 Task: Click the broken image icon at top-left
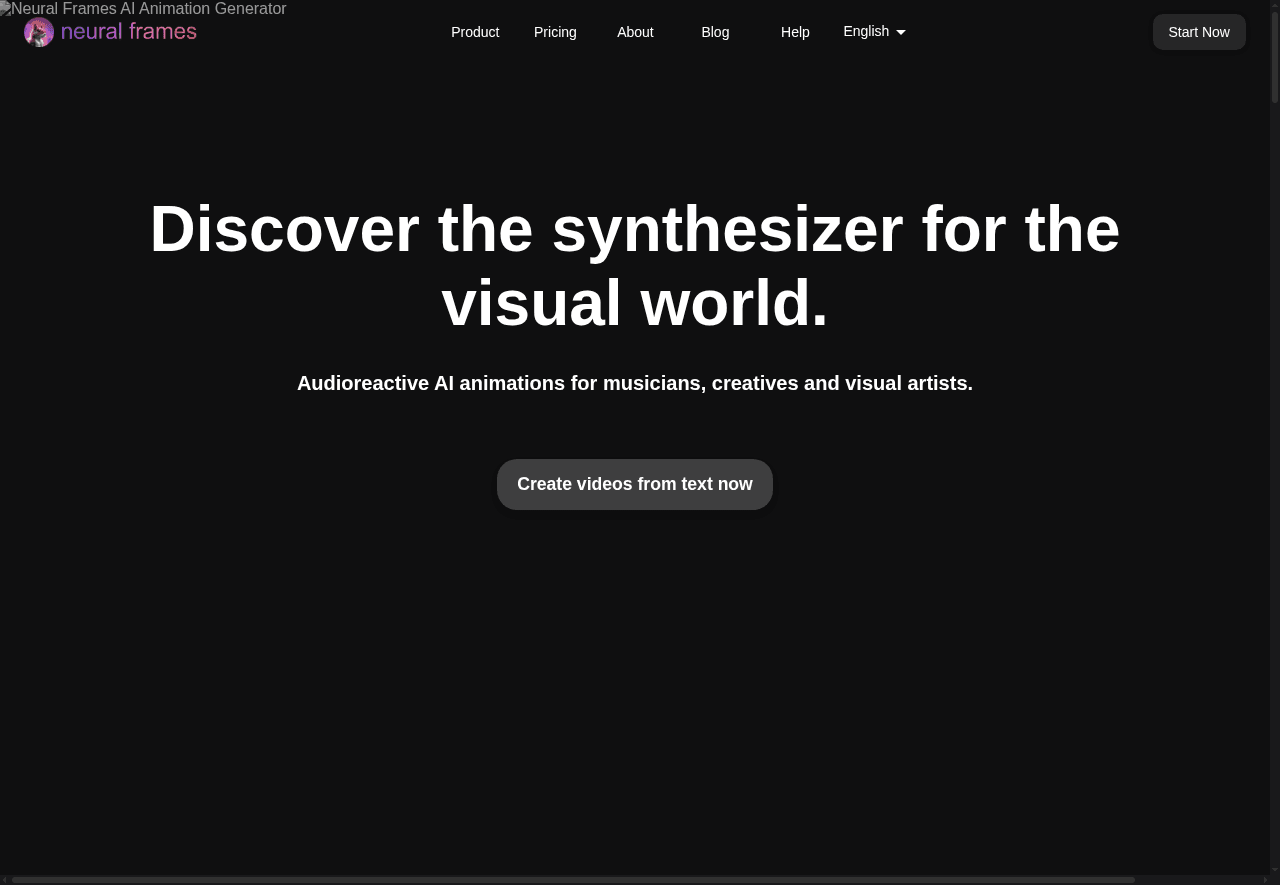coord(5,9)
